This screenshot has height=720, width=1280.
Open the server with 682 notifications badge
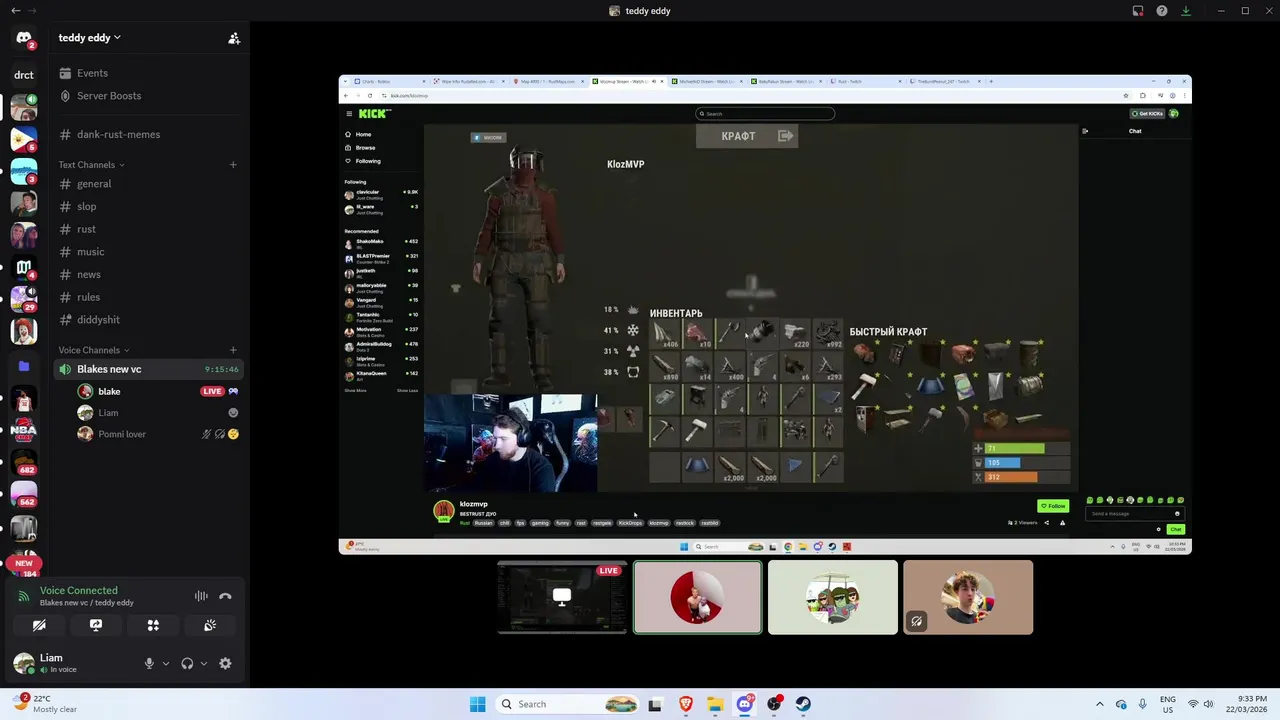(24, 464)
